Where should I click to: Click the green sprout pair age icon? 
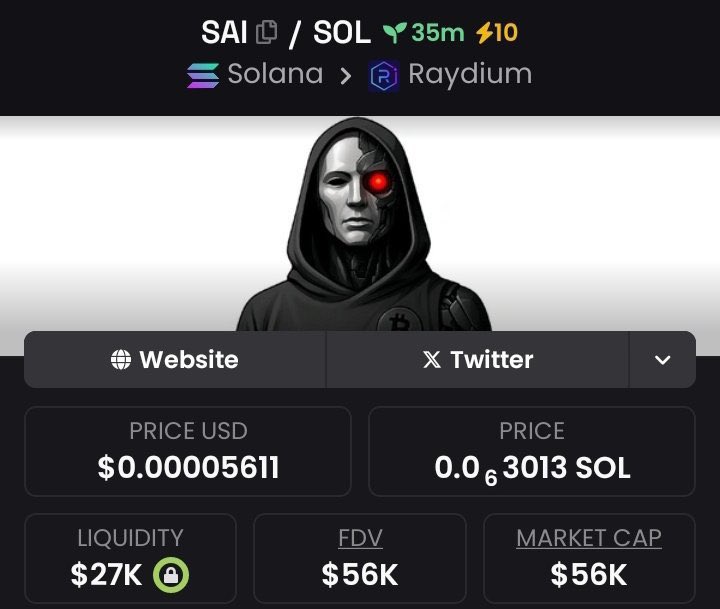(394, 33)
